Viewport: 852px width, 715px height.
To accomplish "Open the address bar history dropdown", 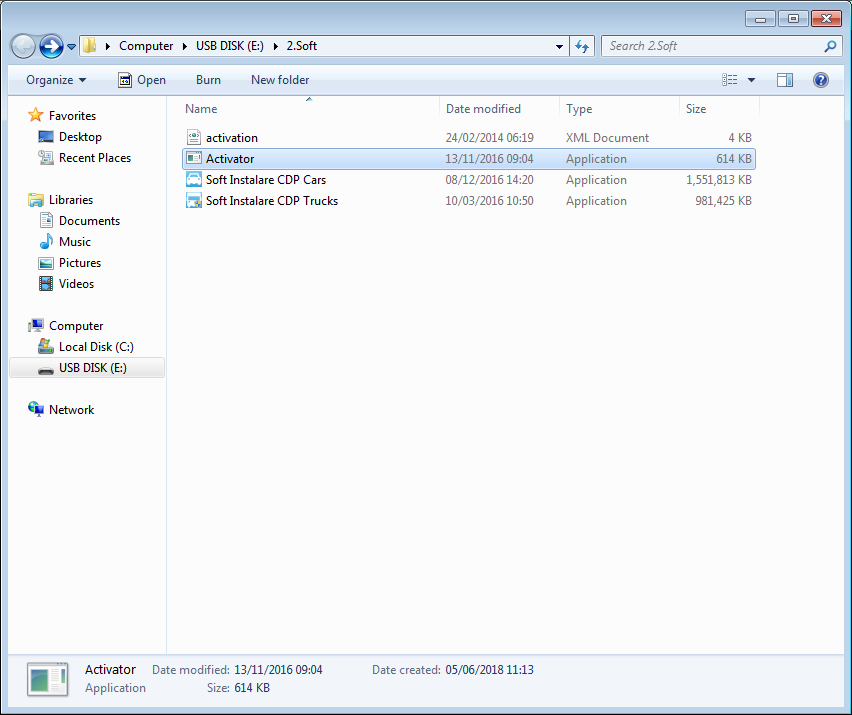I will click(559, 47).
